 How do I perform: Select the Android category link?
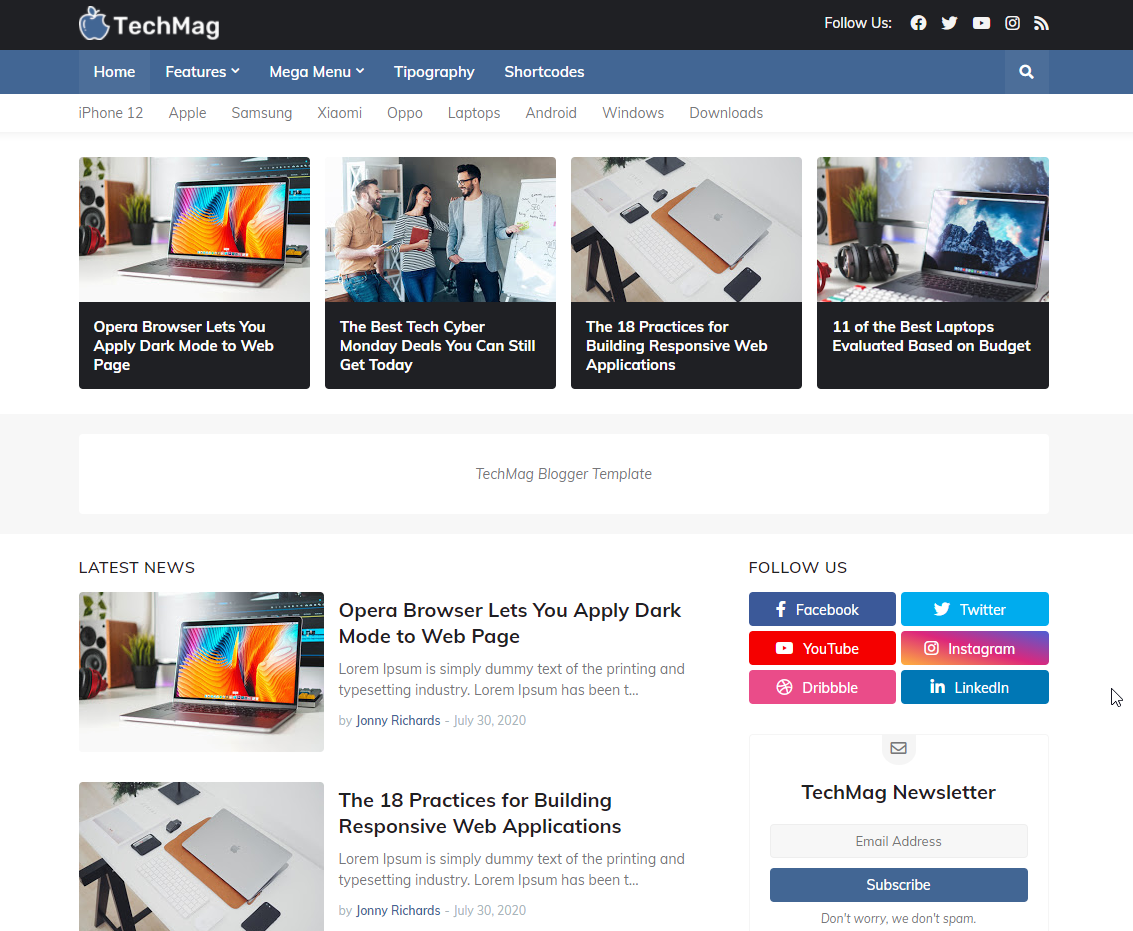pos(551,113)
